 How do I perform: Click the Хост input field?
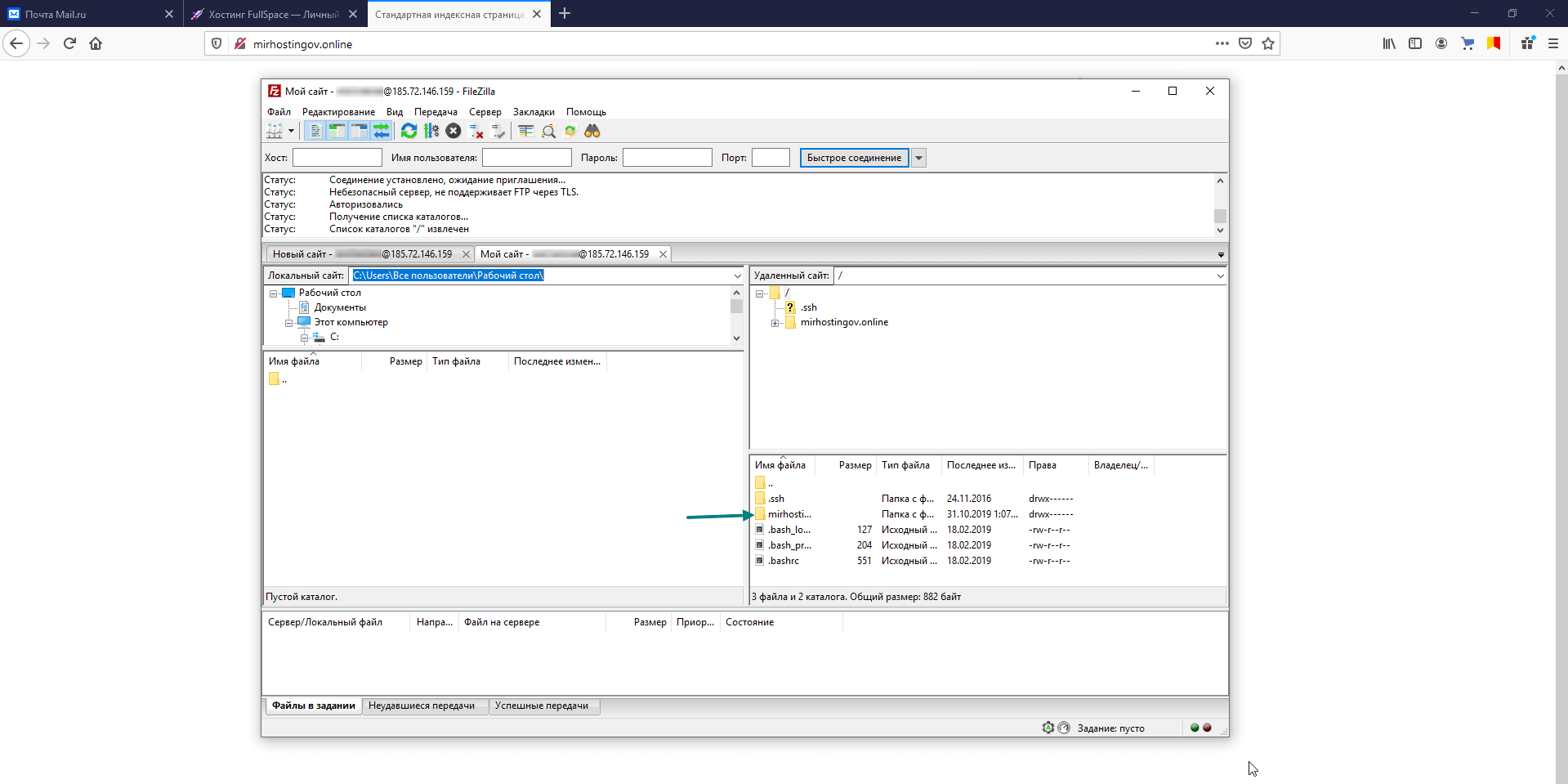pos(337,158)
